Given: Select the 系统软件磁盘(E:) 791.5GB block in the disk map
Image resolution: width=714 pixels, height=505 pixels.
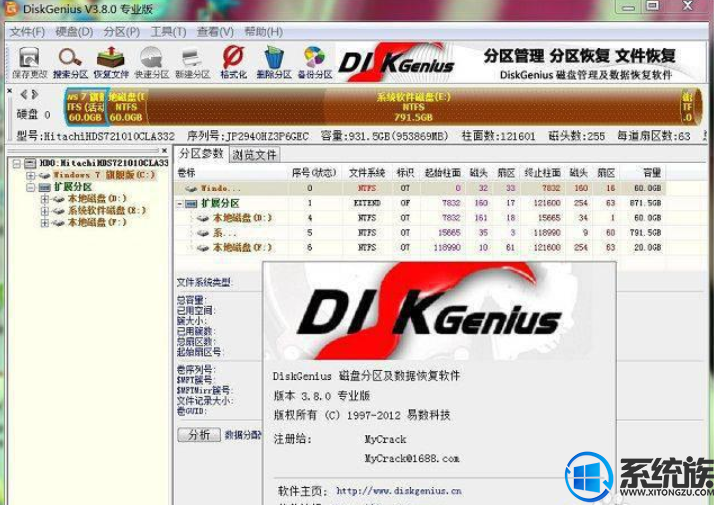Looking at the screenshot, I should pos(413,107).
